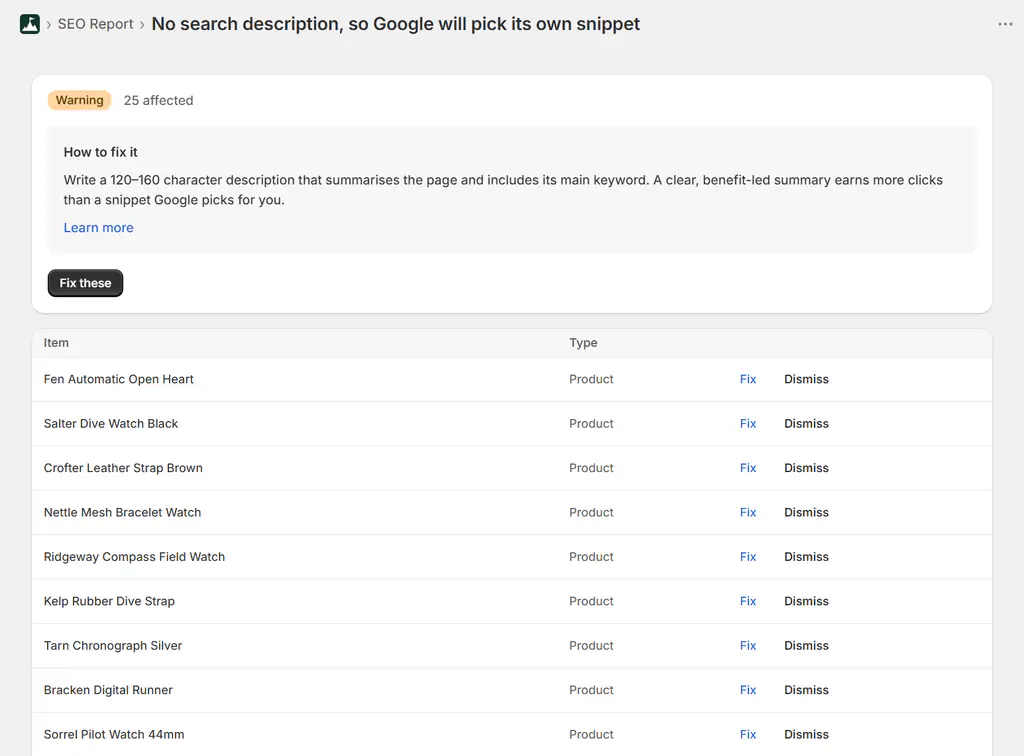Dismiss Ridgeway Compass Field Watch
Viewport: 1024px width, 756px height.
click(x=806, y=557)
